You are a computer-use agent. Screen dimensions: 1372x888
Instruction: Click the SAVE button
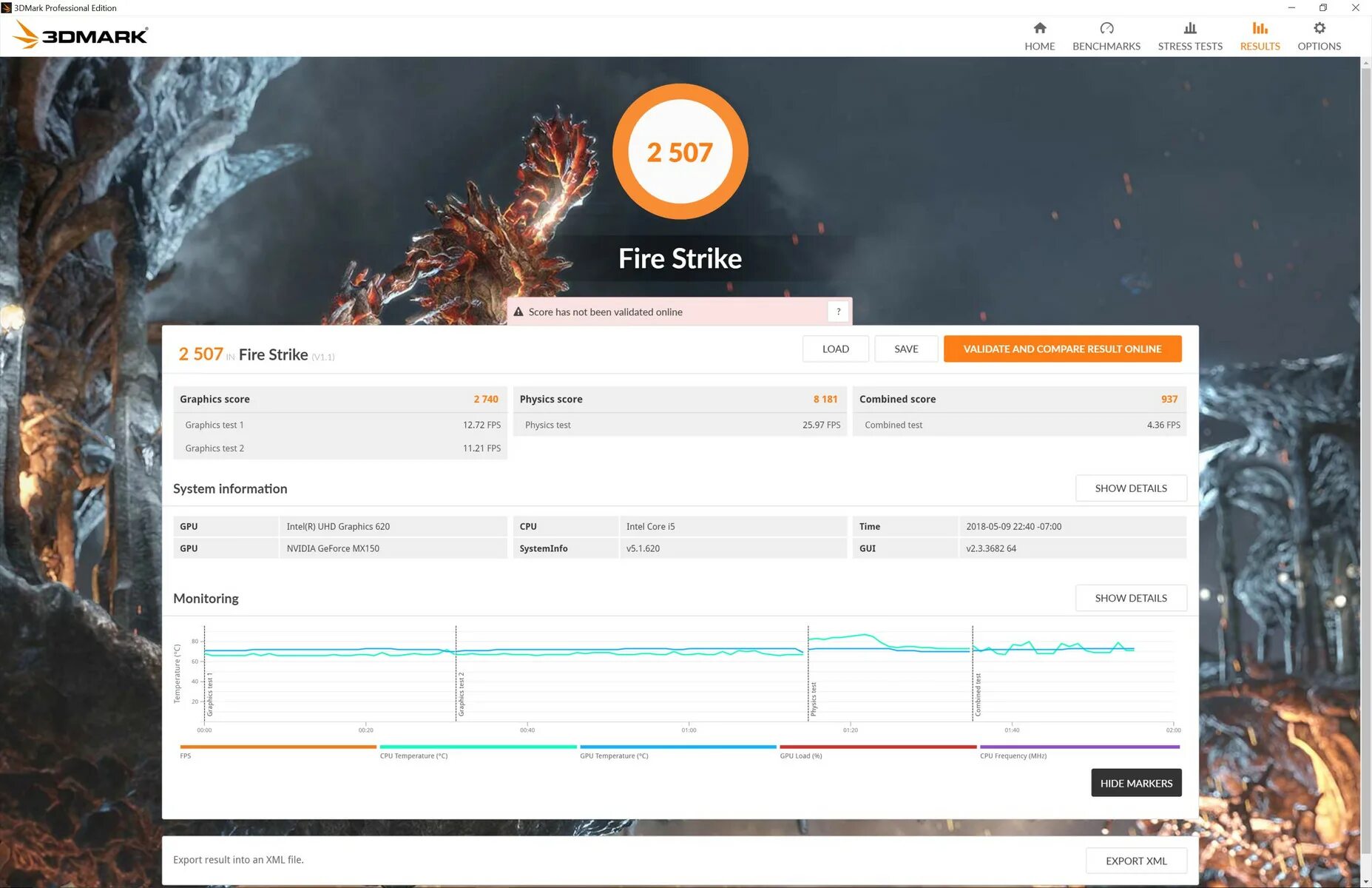(x=906, y=349)
